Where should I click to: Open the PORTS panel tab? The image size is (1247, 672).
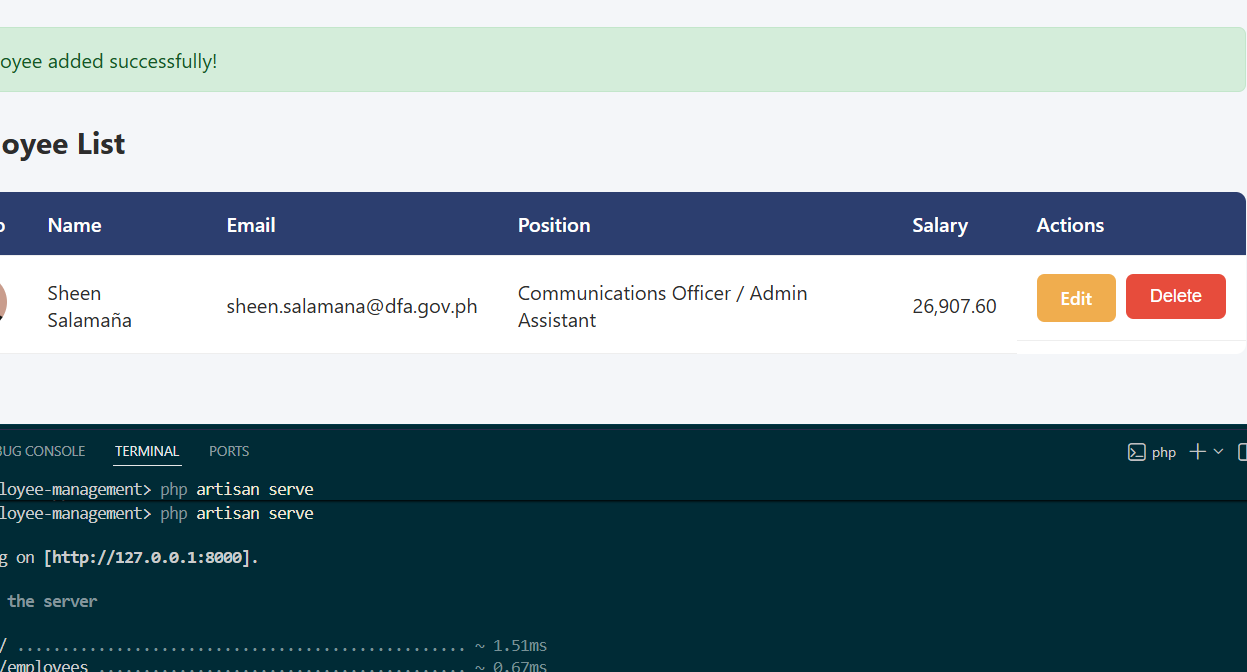click(229, 451)
